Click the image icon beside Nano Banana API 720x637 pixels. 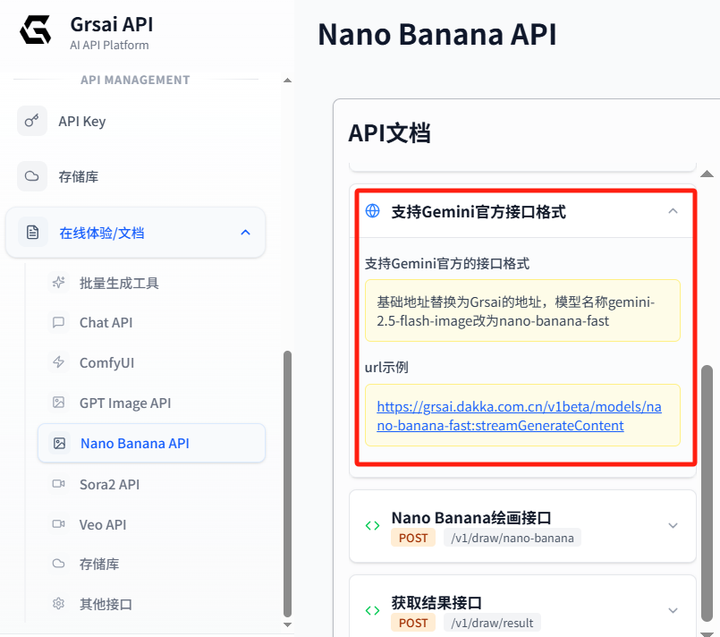coord(59,443)
